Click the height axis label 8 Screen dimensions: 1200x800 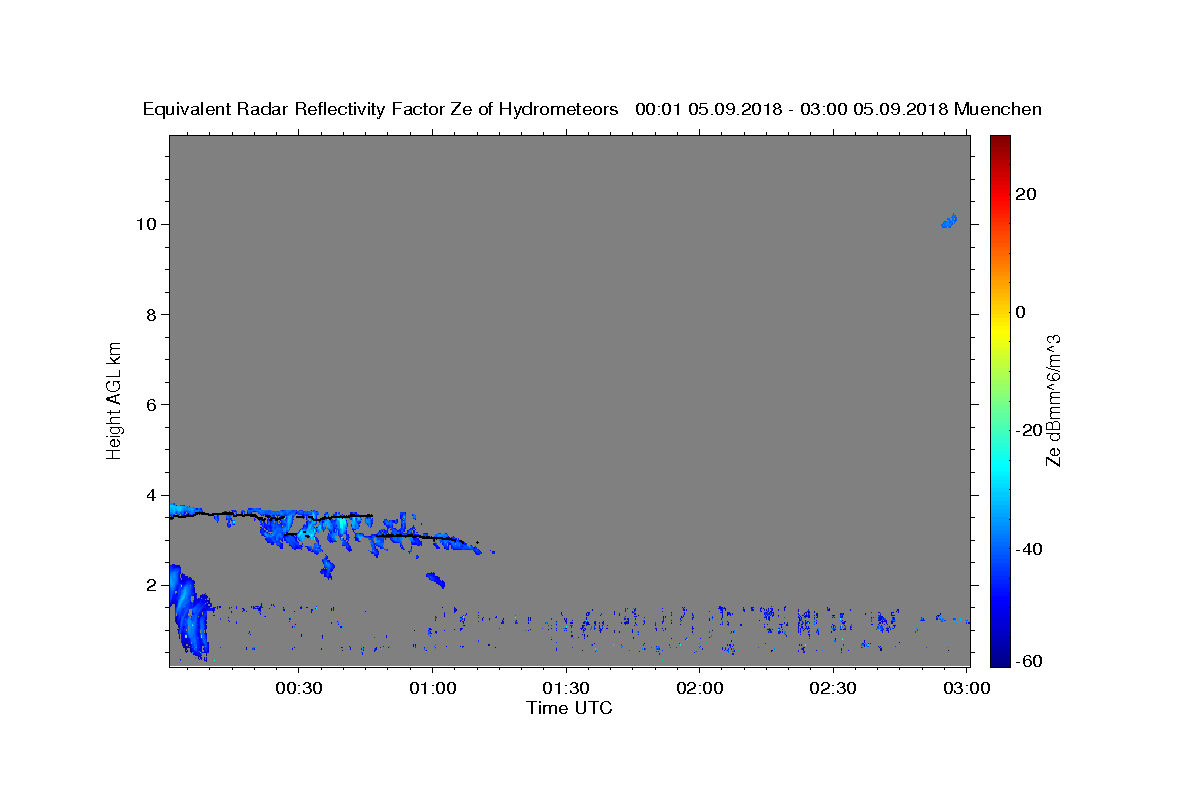(x=153, y=314)
